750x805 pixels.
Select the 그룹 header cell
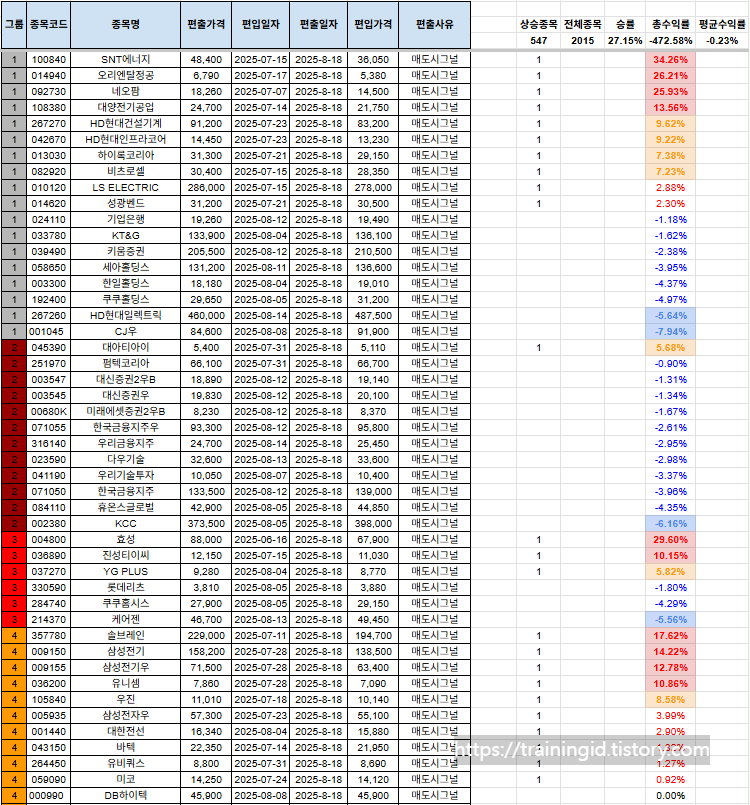(x=14, y=25)
